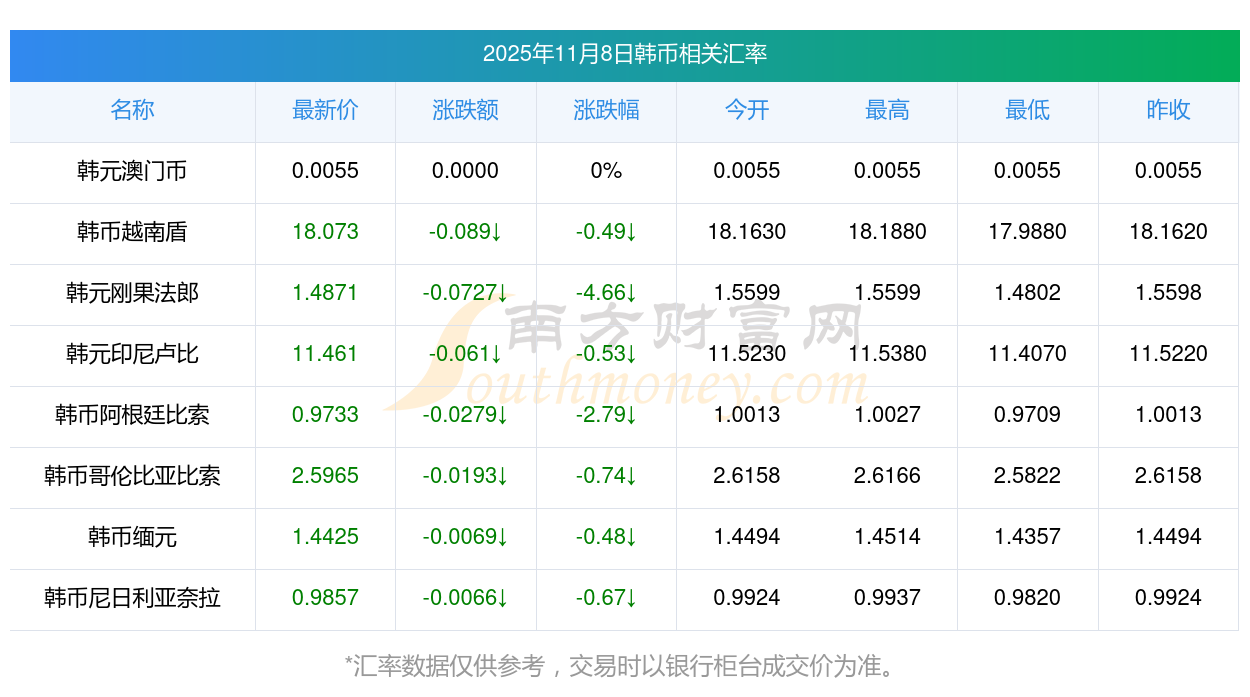Click the 涨跌额 column header

(465, 110)
